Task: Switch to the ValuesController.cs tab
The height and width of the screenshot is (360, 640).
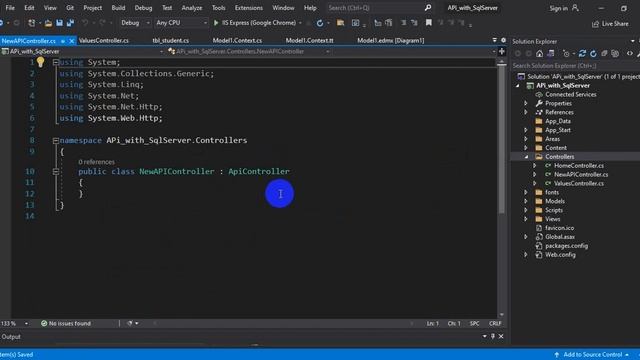Action: pyautogui.click(x=104, y=40)
